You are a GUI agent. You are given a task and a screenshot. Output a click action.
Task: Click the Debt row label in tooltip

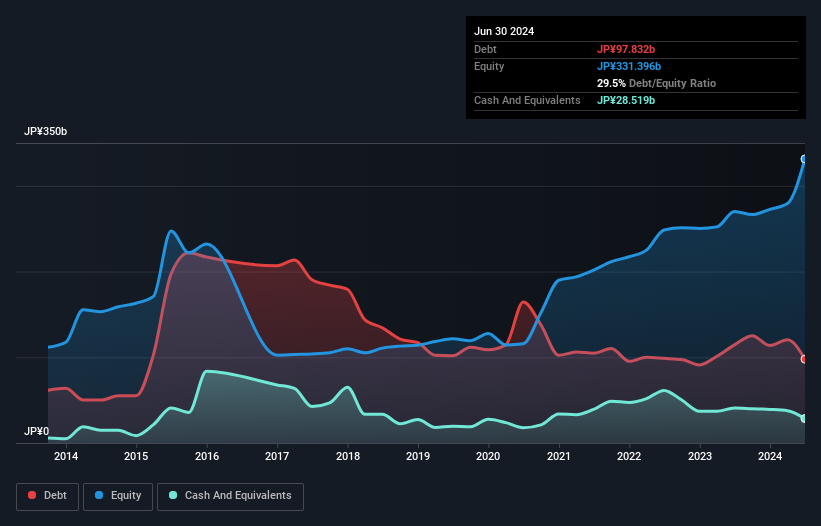[485, 49]
